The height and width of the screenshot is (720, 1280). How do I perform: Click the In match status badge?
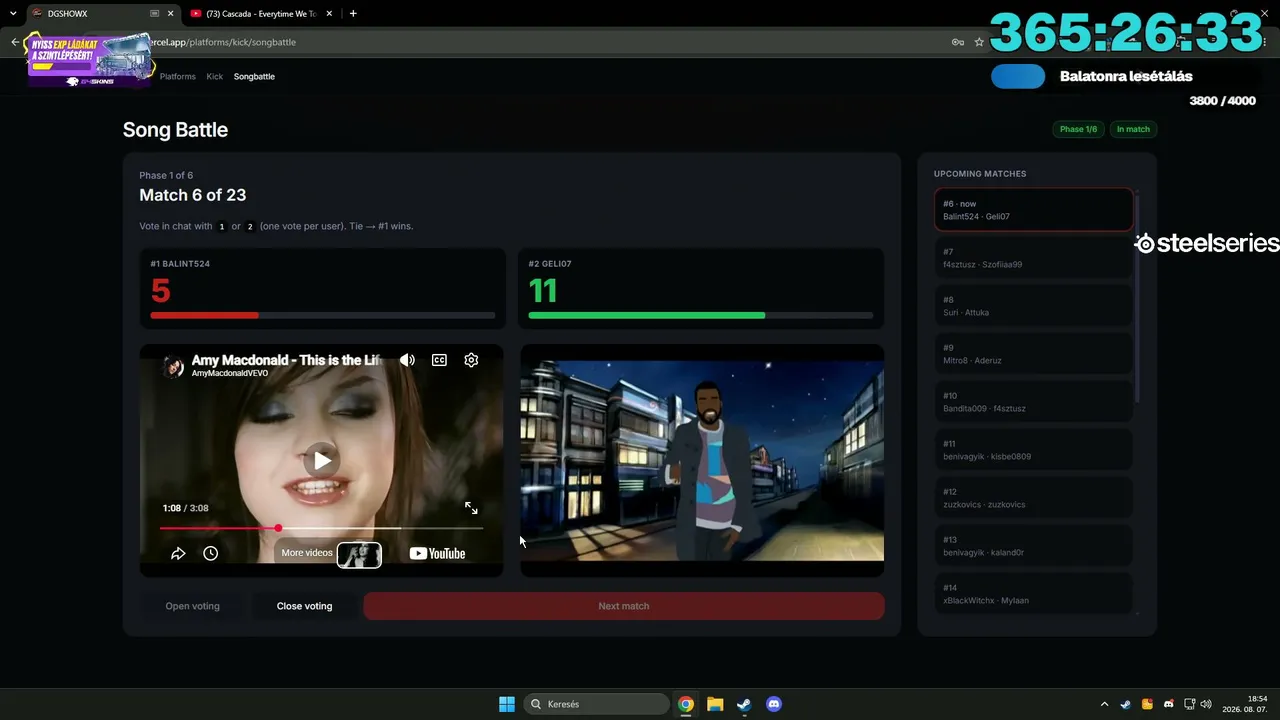(x=1133, y=129)
